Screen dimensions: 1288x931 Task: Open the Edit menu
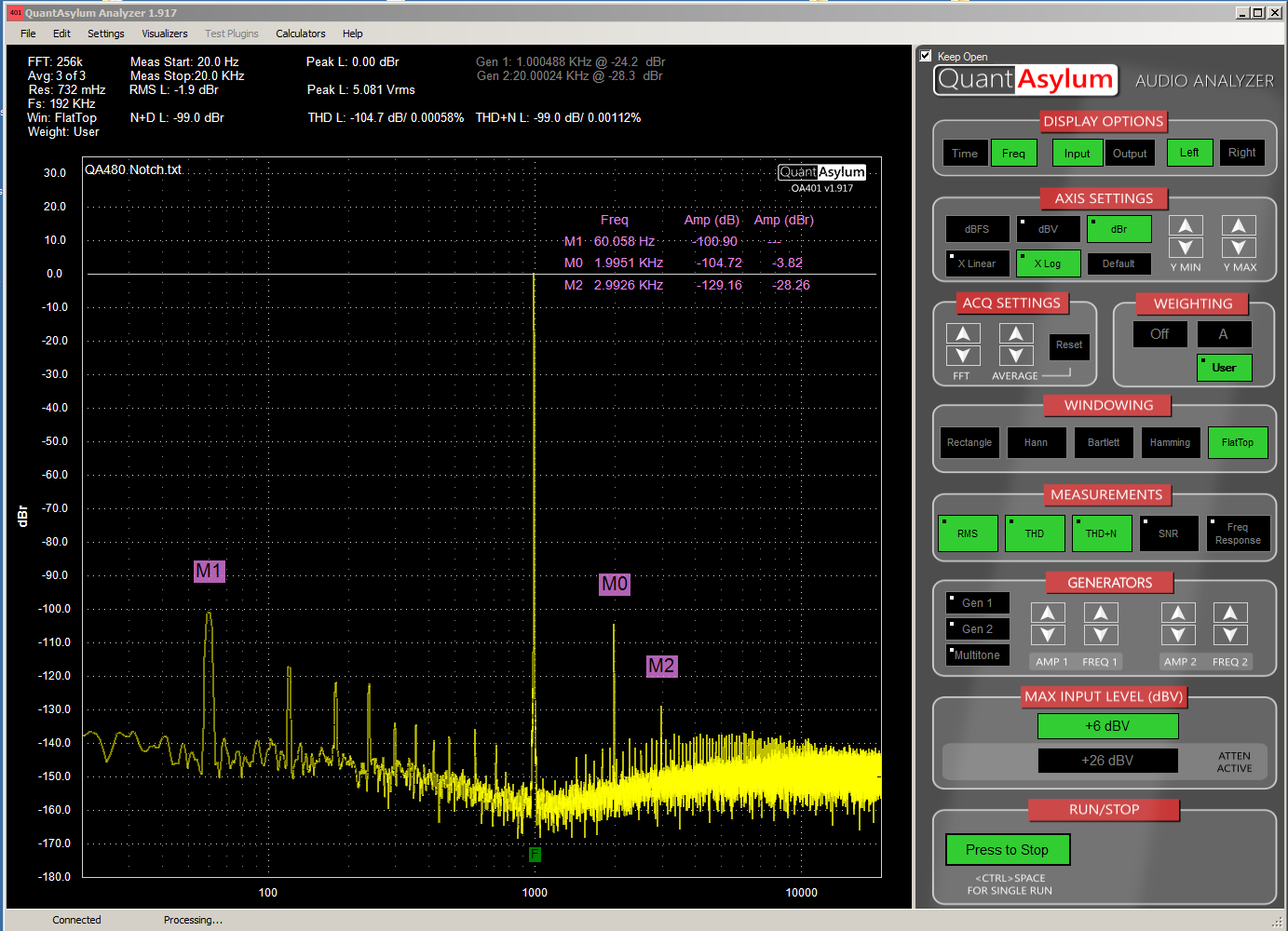coord(61,34)
